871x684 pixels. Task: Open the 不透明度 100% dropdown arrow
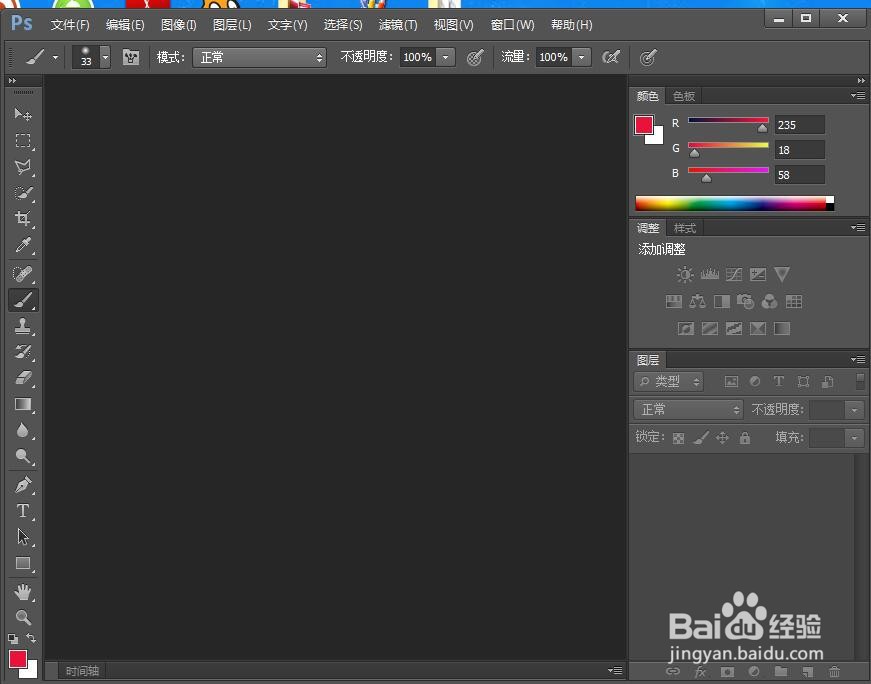[x=445, y=57]
